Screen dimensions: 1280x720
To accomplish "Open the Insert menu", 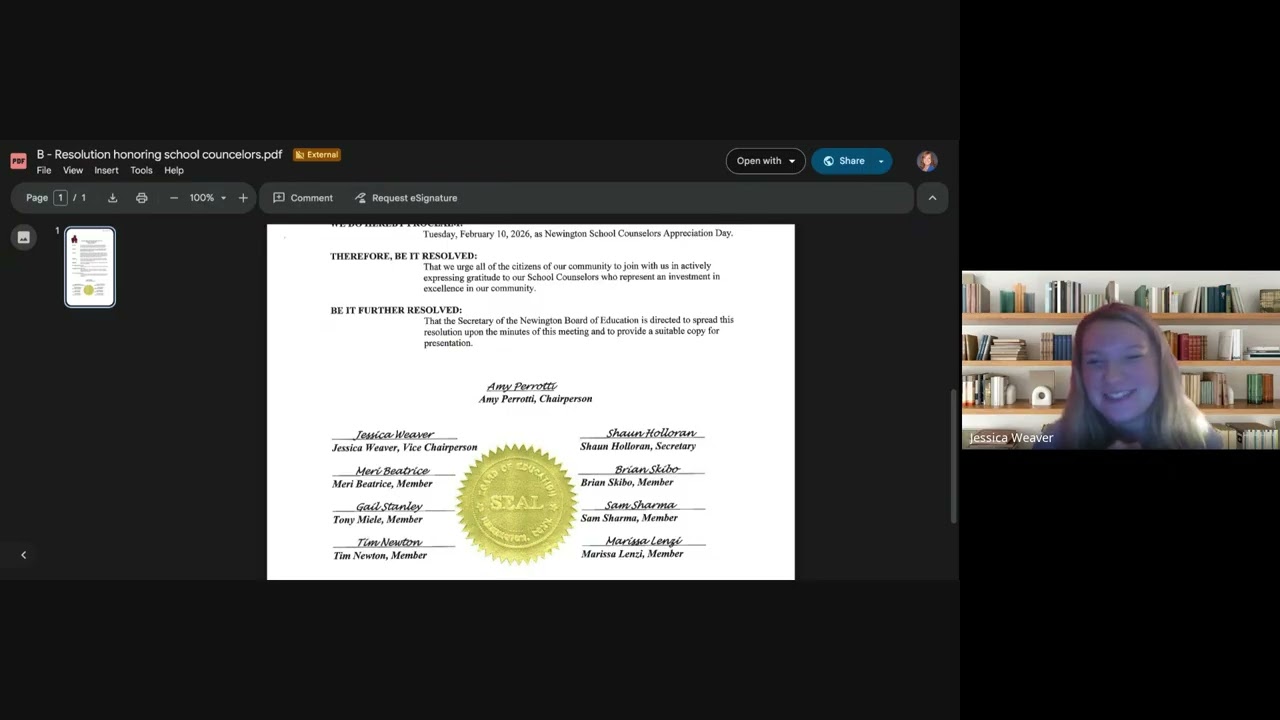I will (x=106, y=170).
